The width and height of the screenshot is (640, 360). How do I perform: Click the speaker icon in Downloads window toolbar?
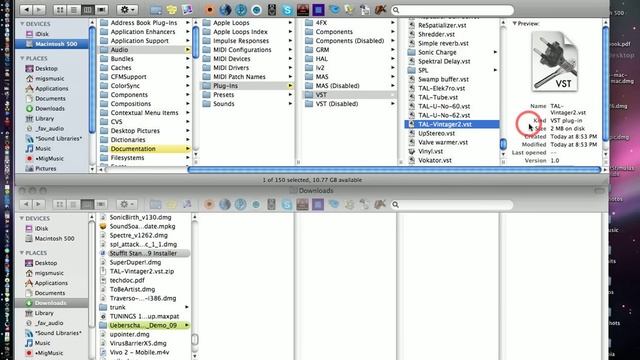[271, 204]
